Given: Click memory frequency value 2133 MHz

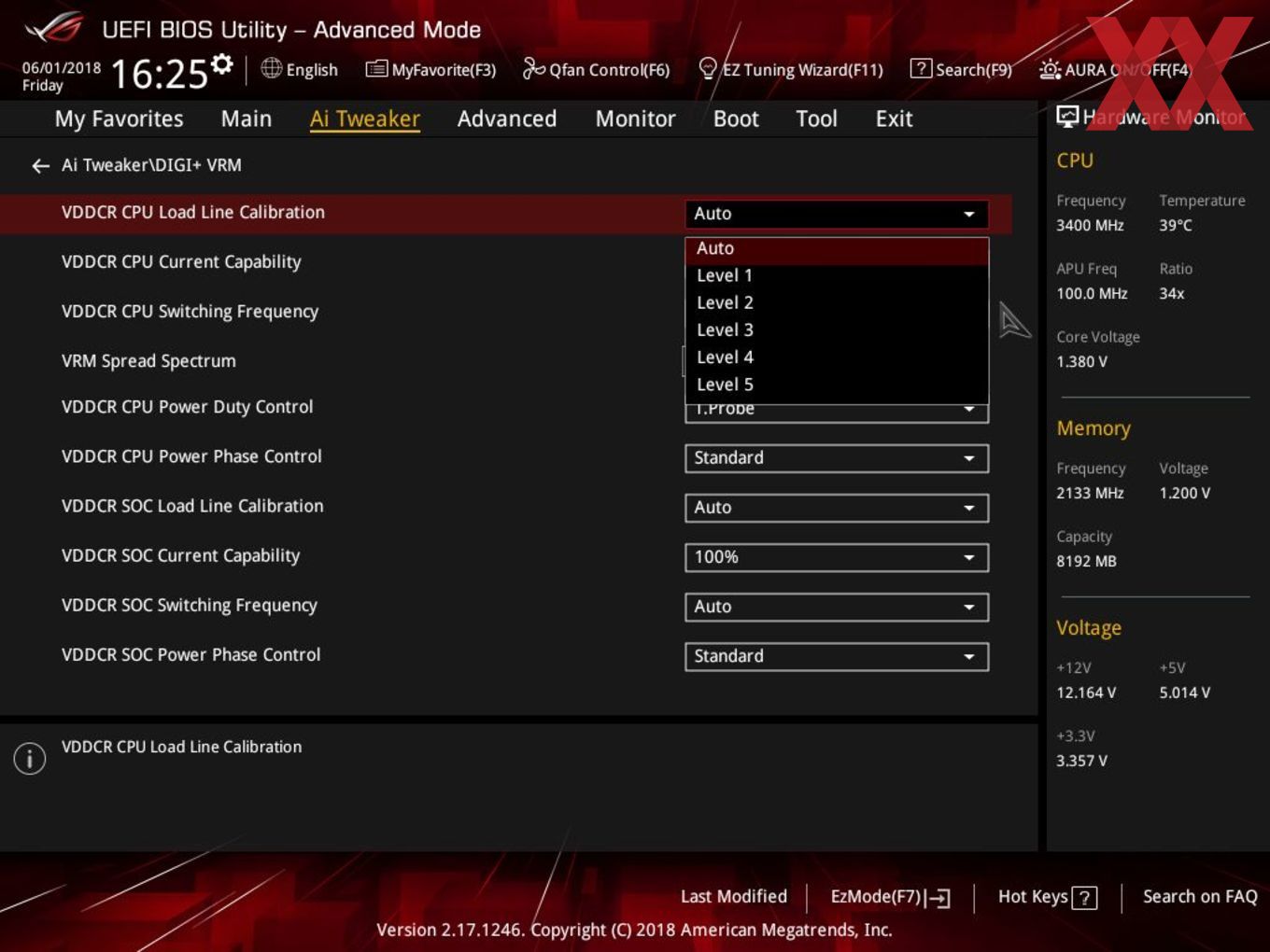Looking at the screenshot, I should (x=1090, y=494).
